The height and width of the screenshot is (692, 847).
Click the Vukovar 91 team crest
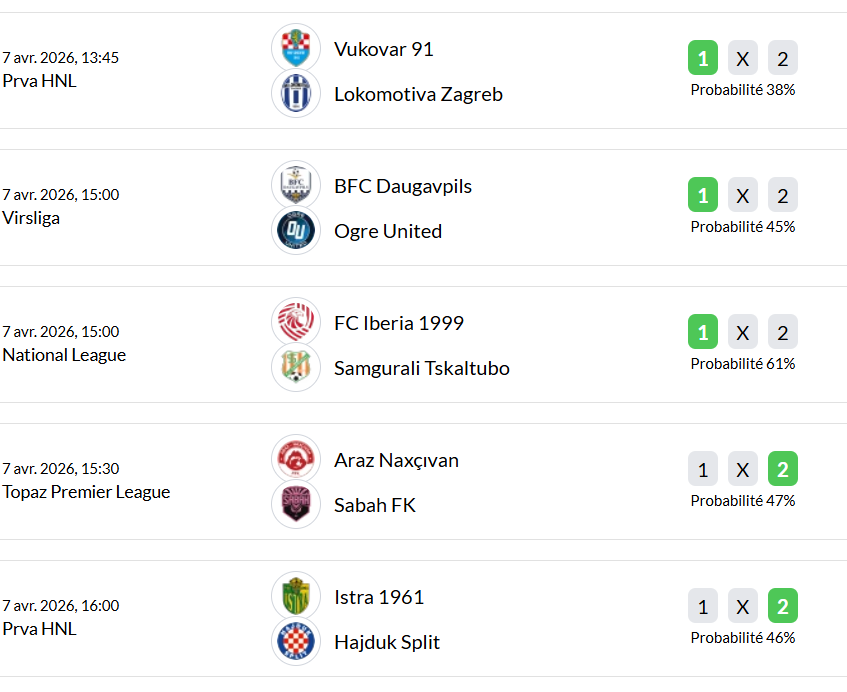(296, 49)
